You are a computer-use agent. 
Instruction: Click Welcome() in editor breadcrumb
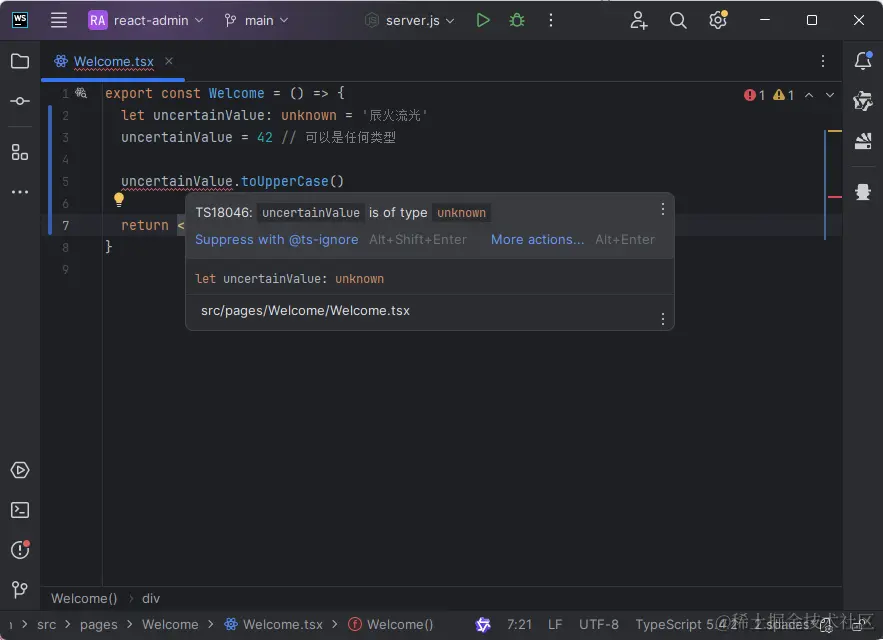click(84, 598)
